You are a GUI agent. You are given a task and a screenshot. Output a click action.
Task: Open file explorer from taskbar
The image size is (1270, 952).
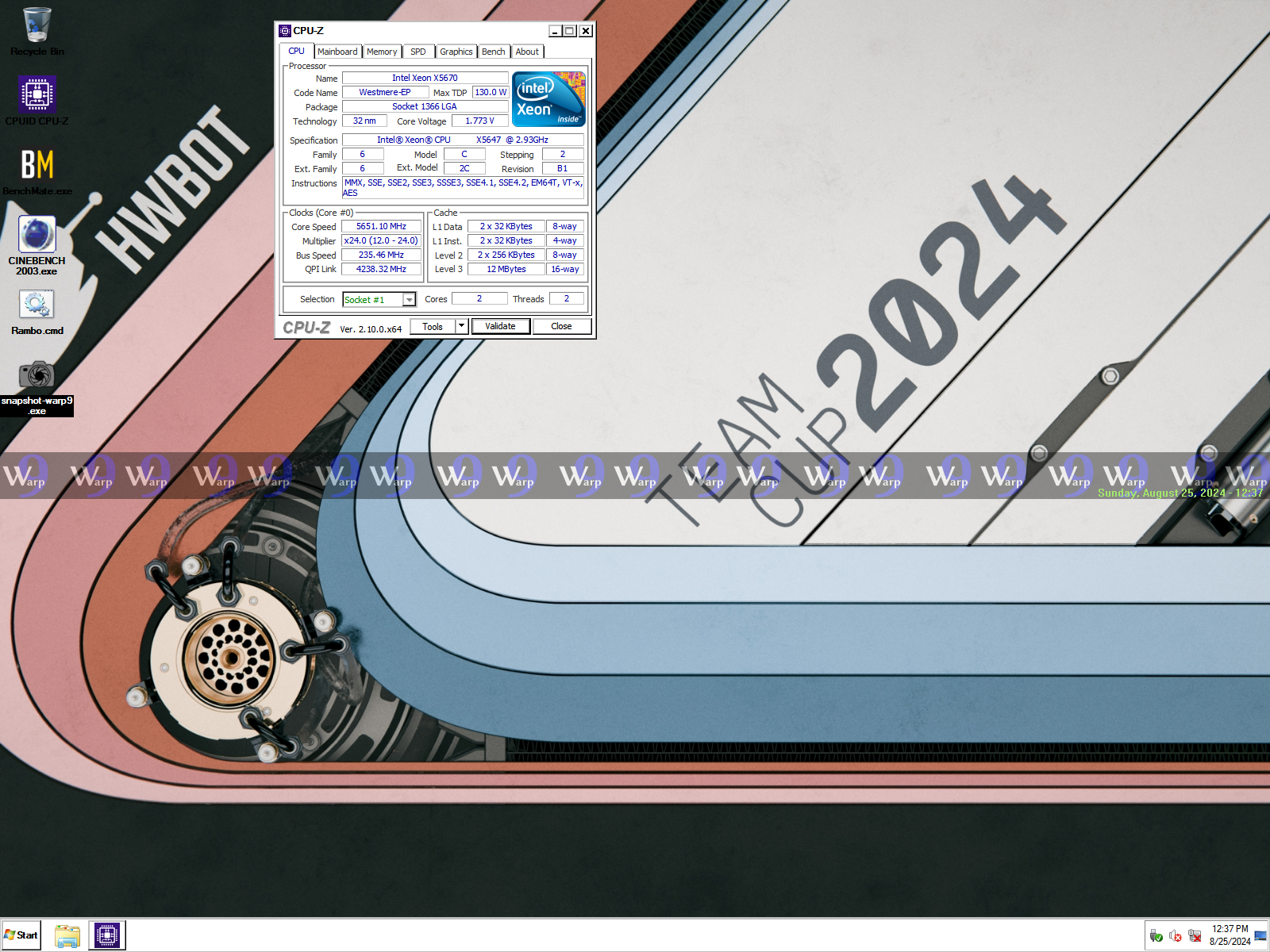[x=67, y=935]
